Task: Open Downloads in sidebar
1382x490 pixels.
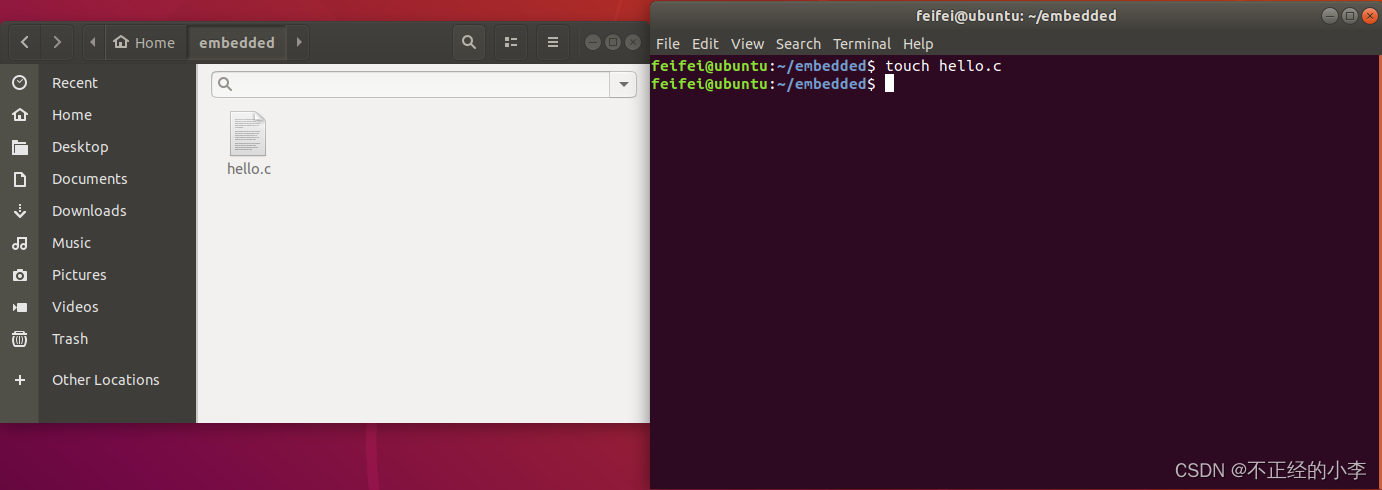Action: (x=89, y=211)
